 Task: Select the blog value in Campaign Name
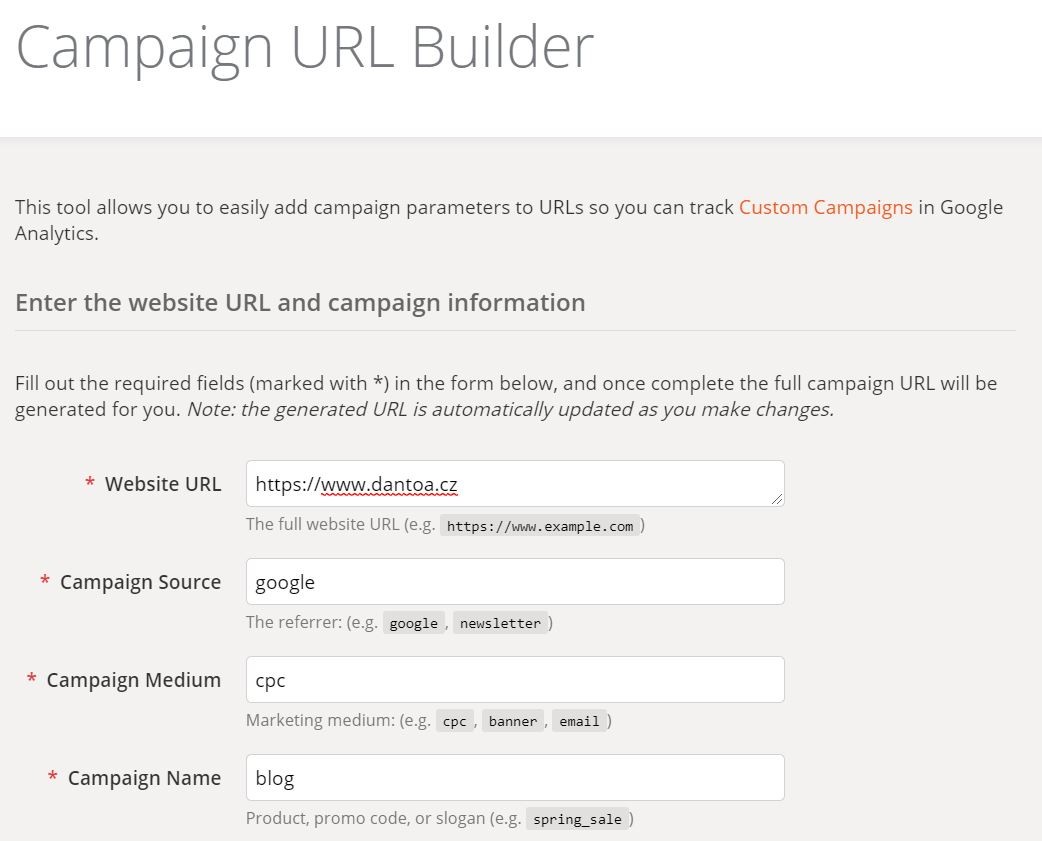(274, 777)
